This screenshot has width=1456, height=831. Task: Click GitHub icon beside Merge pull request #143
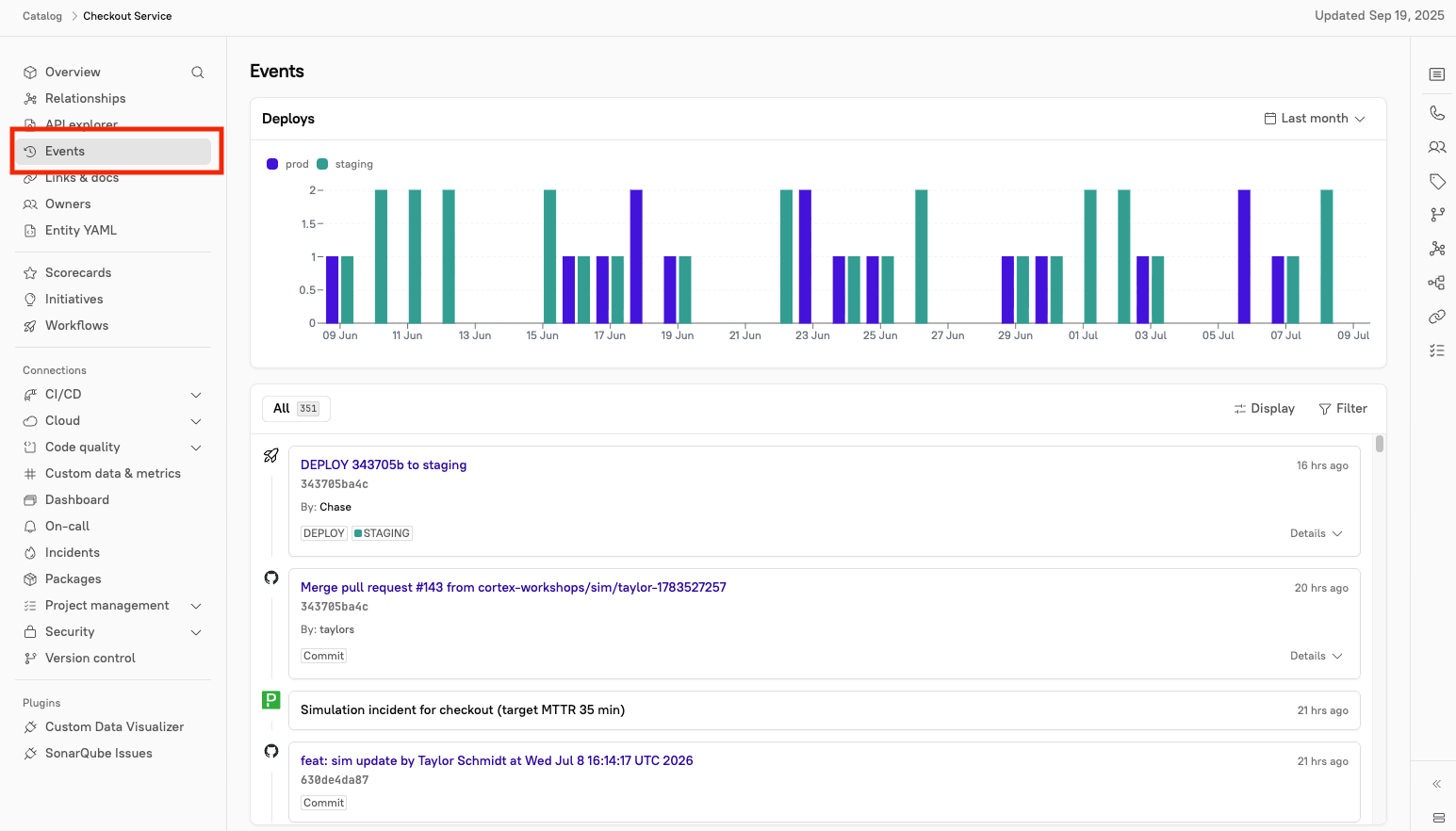(x=271, y=578)
